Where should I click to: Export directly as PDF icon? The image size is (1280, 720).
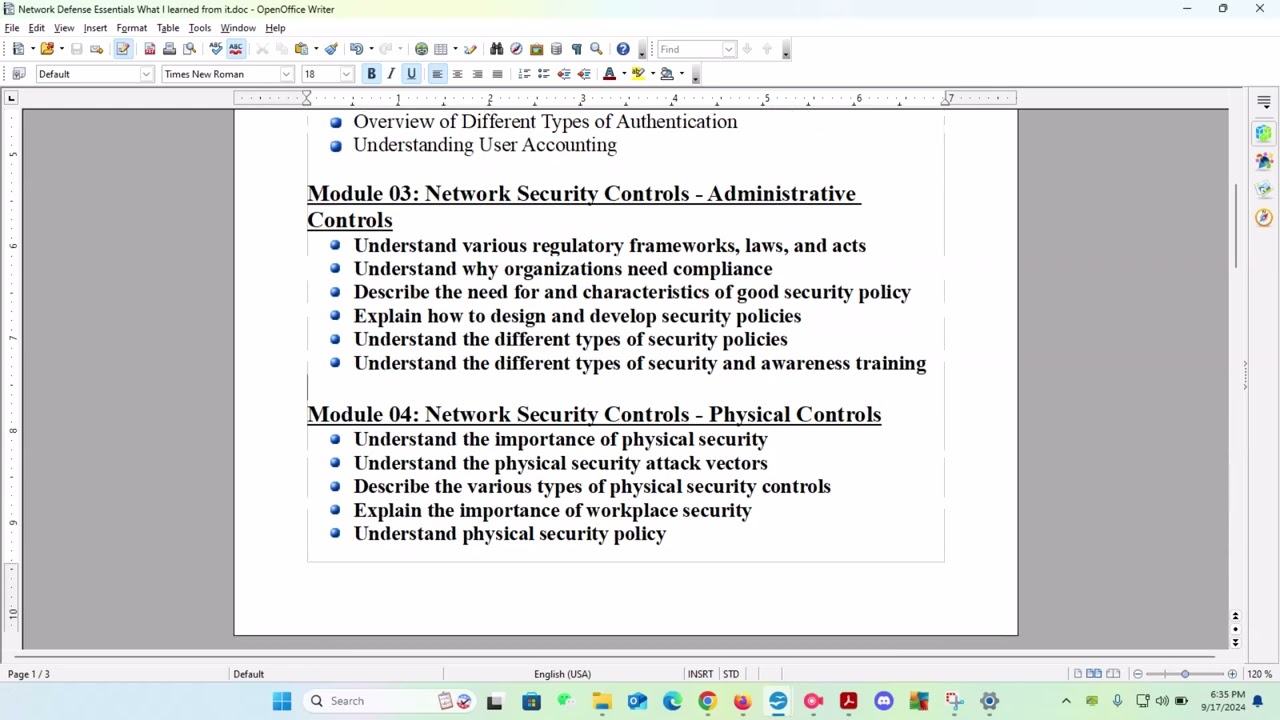[x=150, y=49]
